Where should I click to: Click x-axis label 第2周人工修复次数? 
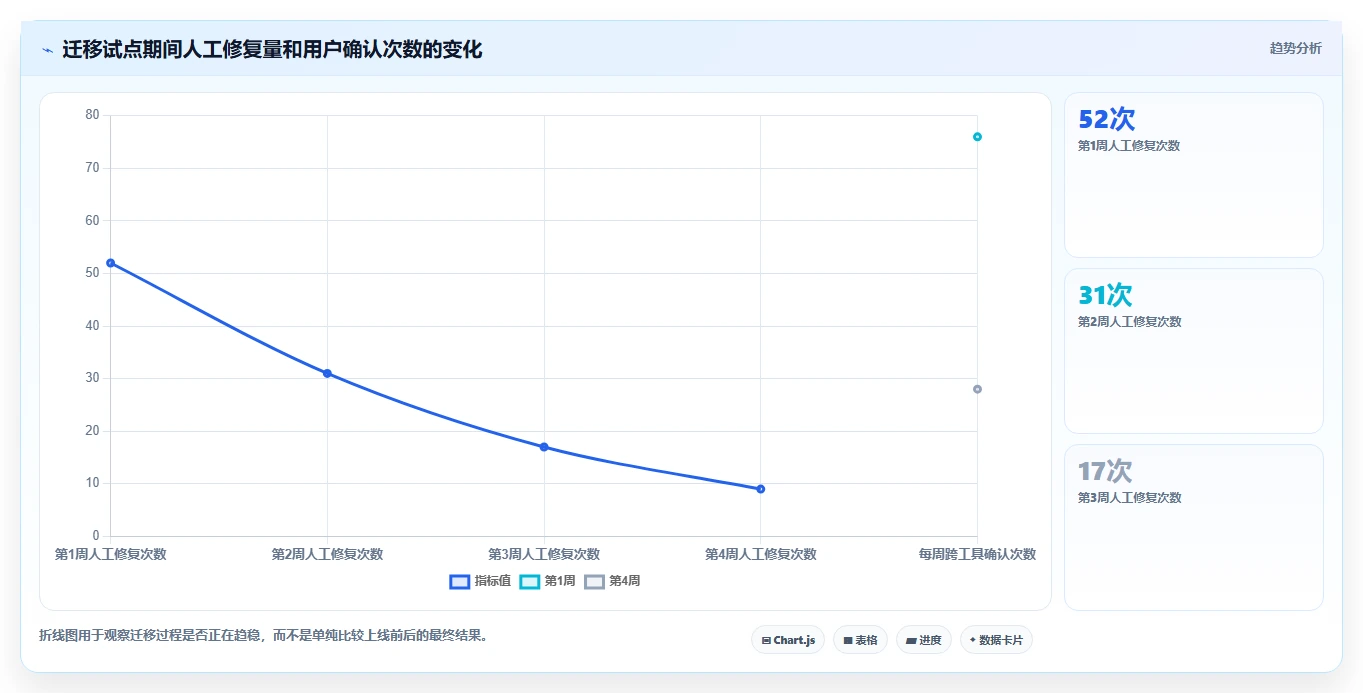[x=327, y=554]
